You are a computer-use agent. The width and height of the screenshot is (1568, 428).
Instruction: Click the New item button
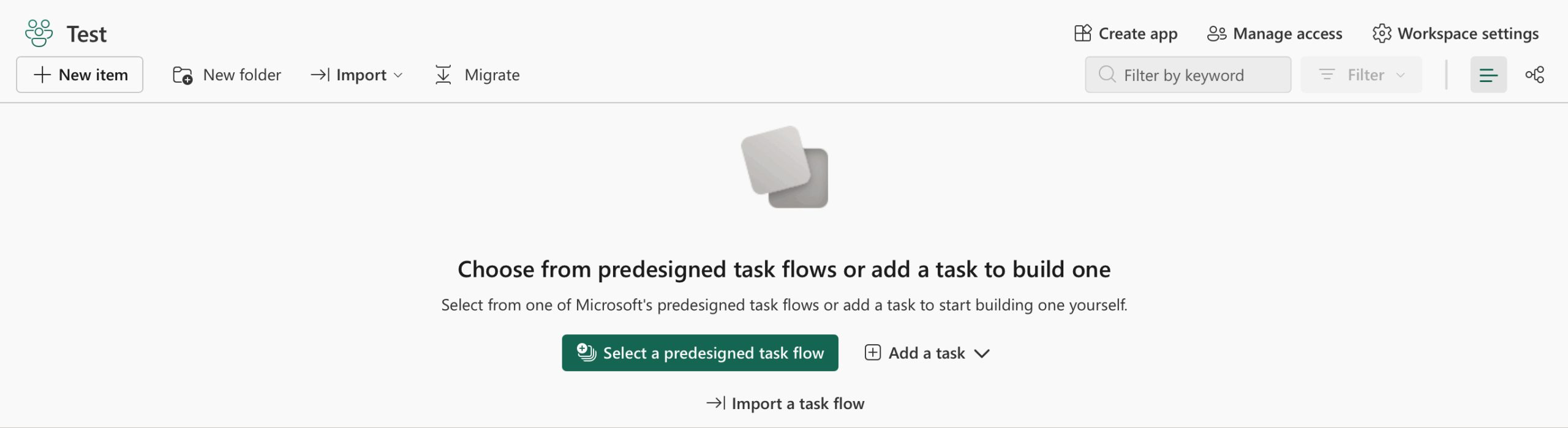(x=80, y=75)
